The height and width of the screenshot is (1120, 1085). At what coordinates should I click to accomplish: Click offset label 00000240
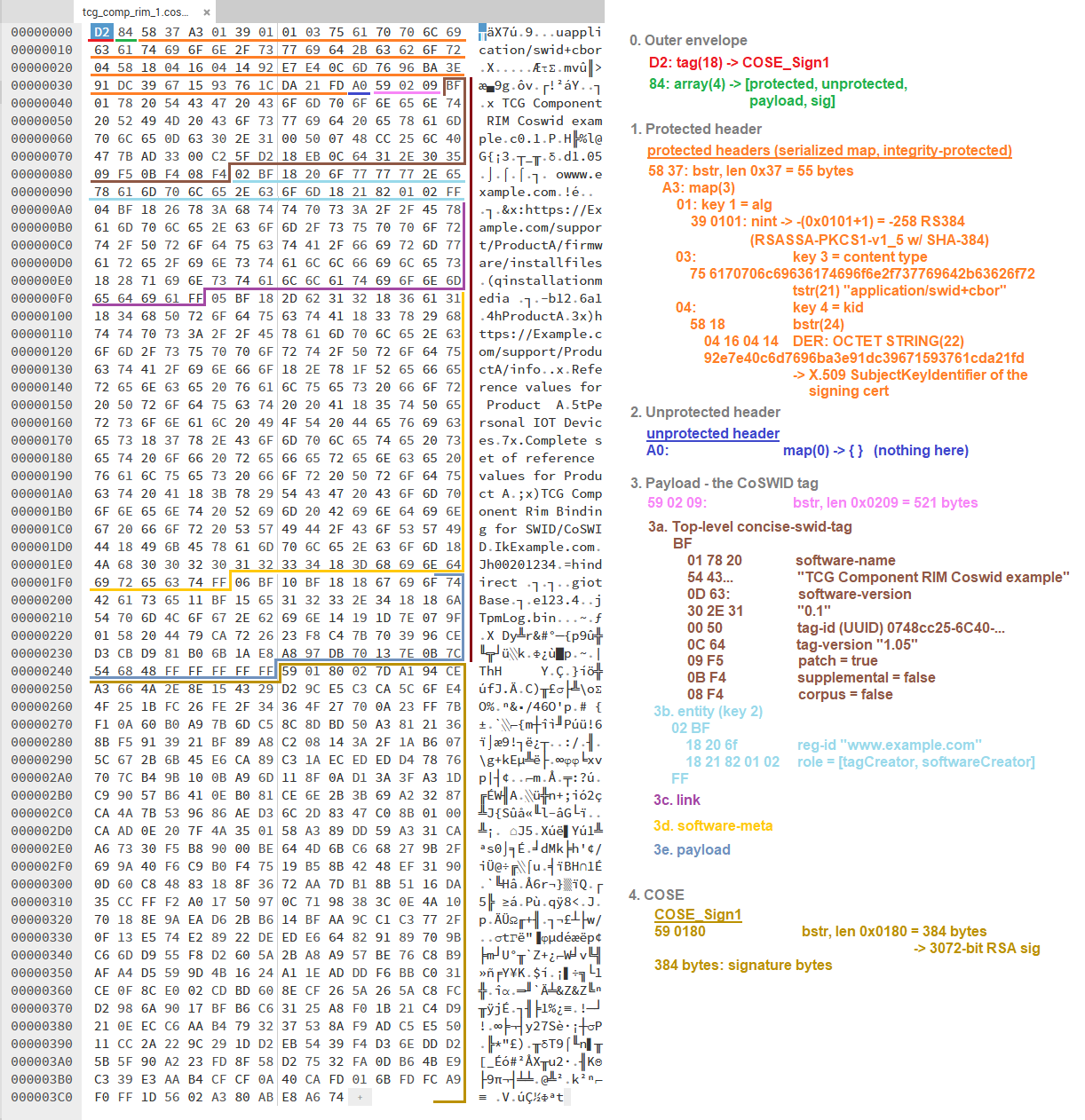click(x=42, y=671)
